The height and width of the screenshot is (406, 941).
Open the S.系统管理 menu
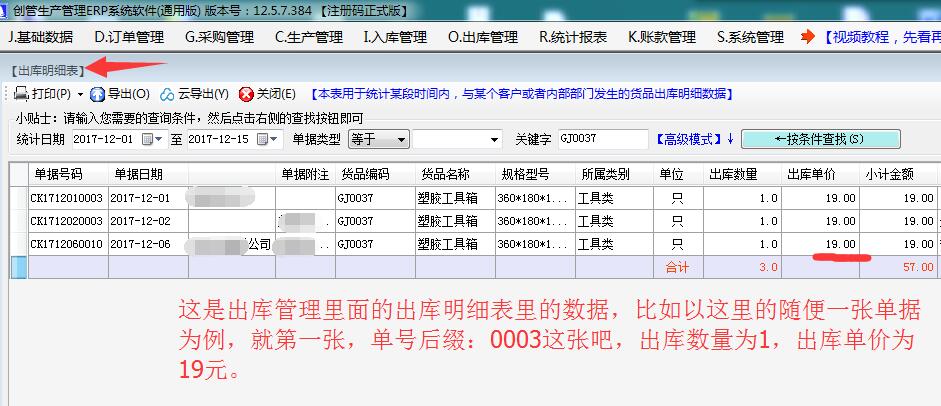coord(750,37)
